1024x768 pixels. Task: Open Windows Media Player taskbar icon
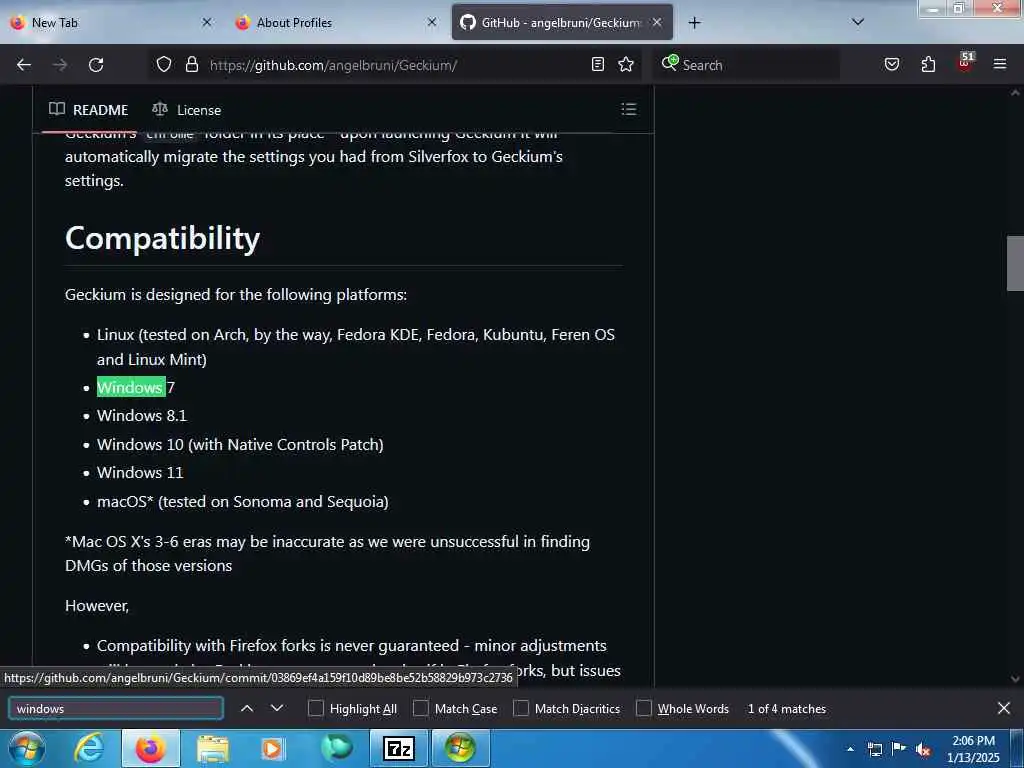point(272,748)
